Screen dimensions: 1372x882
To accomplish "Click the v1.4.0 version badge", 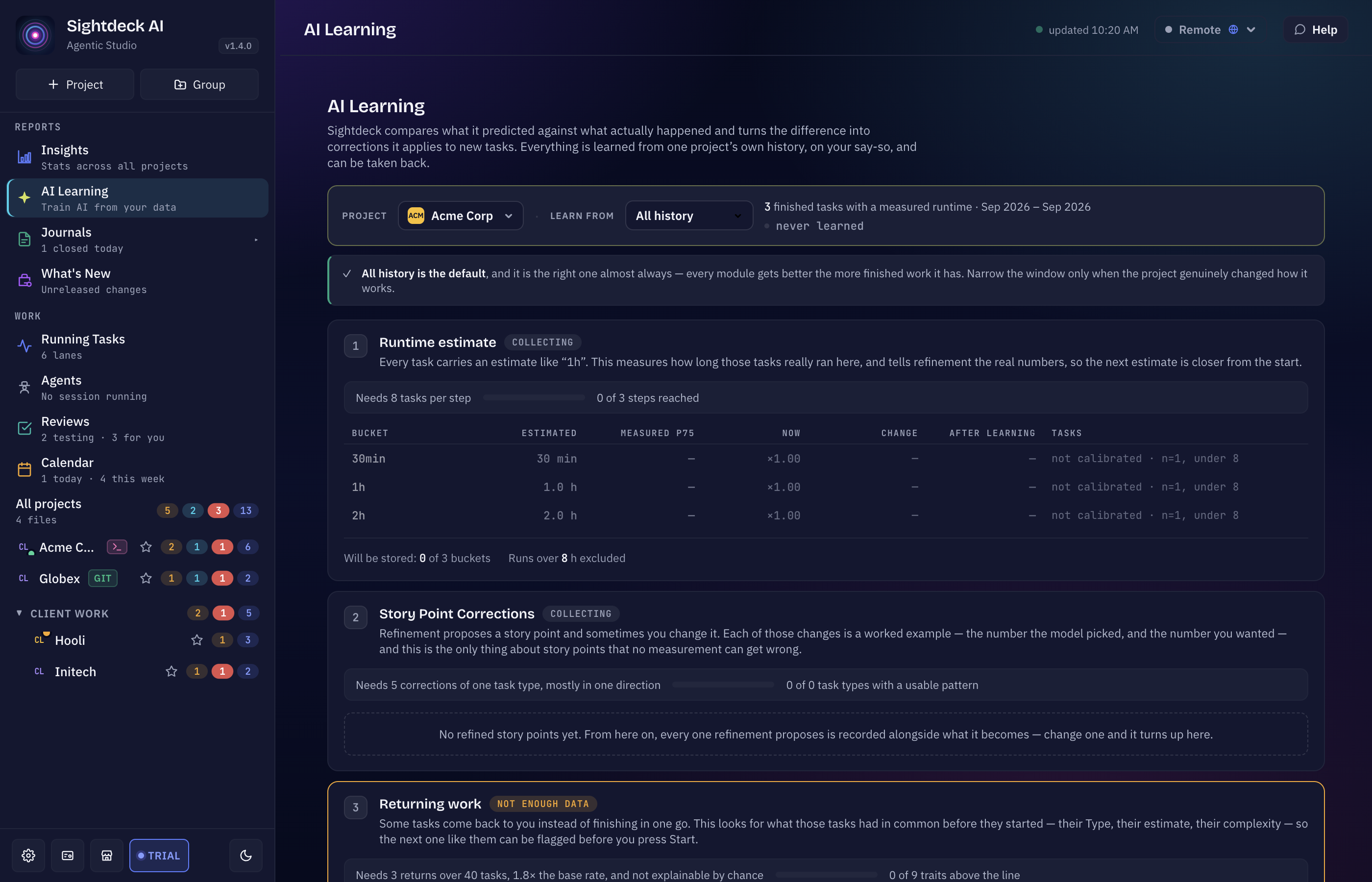I will (x=238, y=46).
